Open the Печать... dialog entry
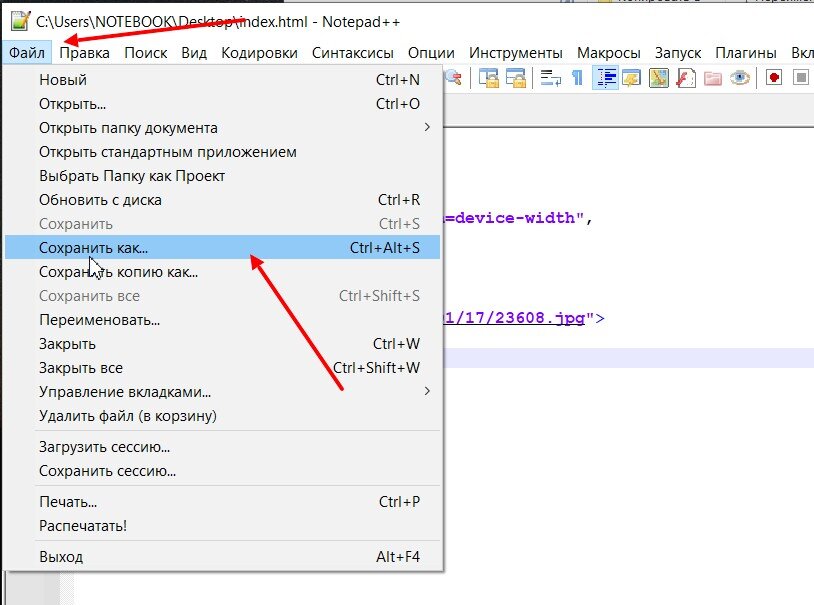 [x=222, y=502]
